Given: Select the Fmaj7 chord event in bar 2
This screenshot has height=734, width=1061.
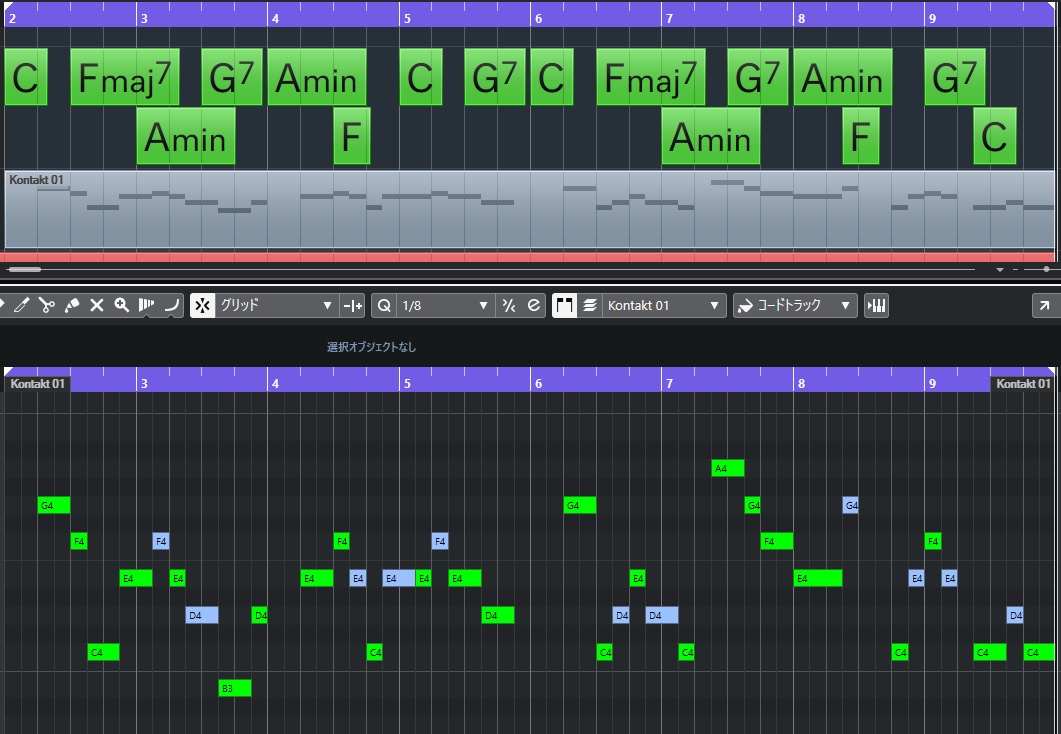Looking at the screenshot, I should [125, 77].
